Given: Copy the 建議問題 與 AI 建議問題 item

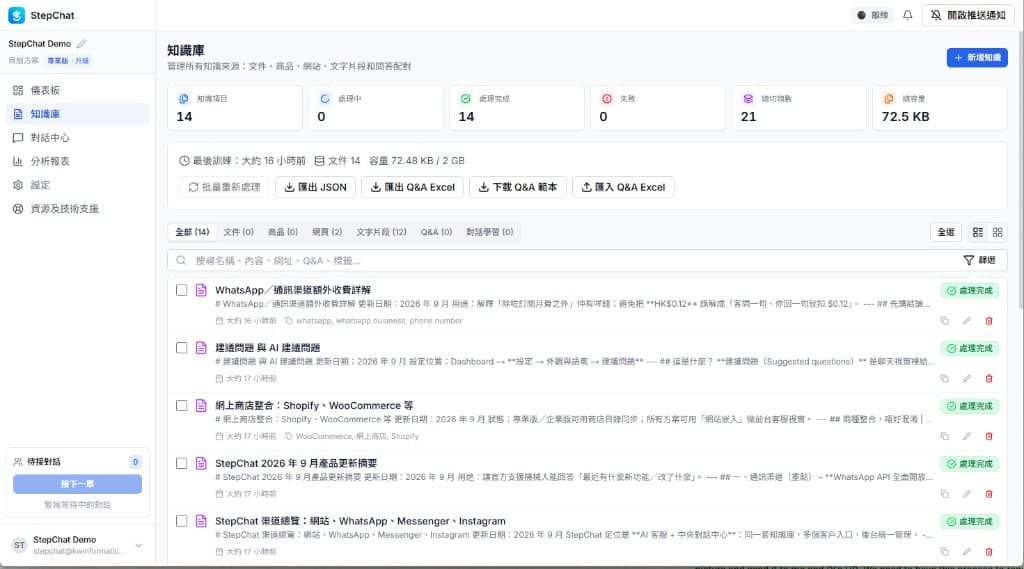Looking at the screenshot, I should click(944, 378).
